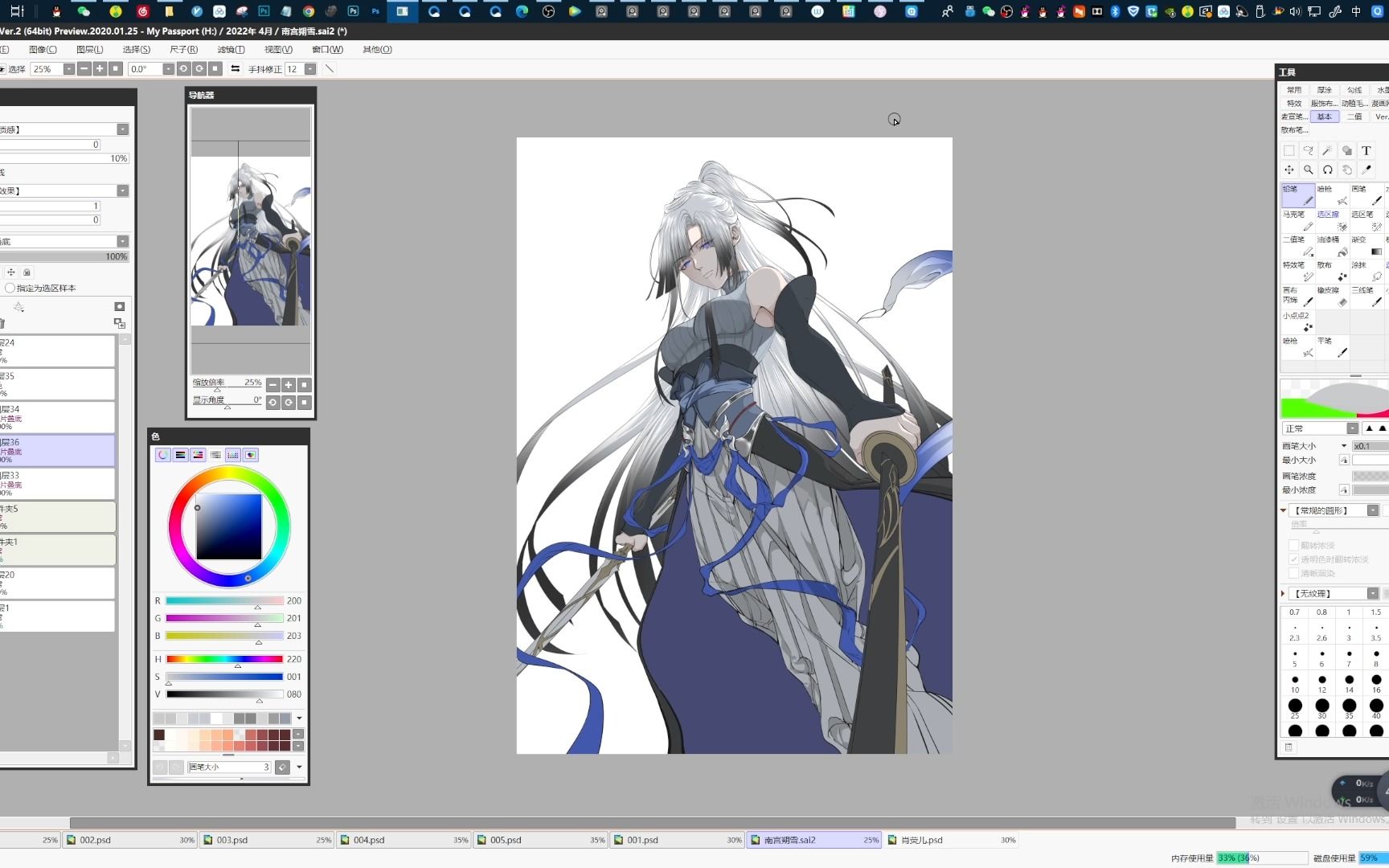Switch to the 002.psd document tab

(x=130, y=840)
